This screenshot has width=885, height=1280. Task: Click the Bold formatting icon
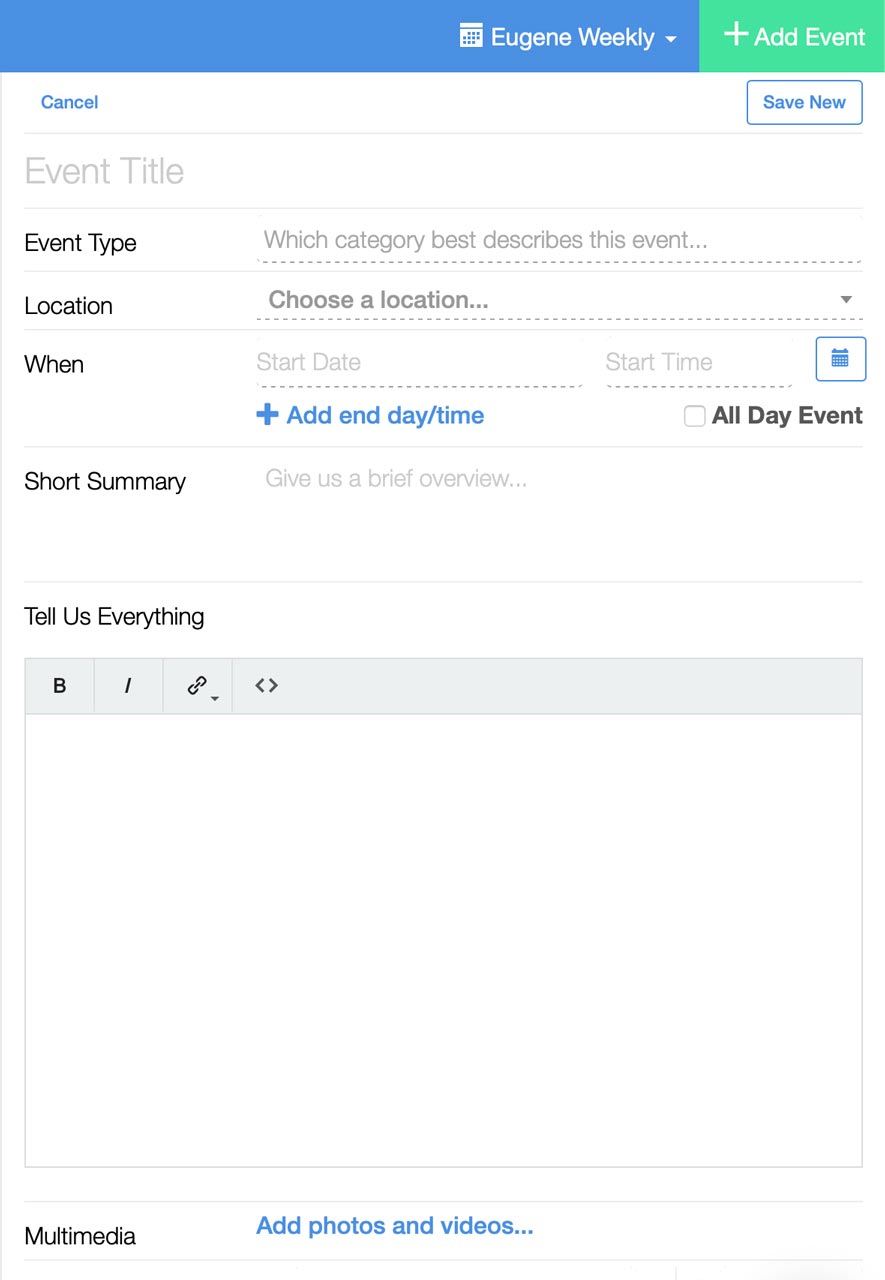point(59,686)
